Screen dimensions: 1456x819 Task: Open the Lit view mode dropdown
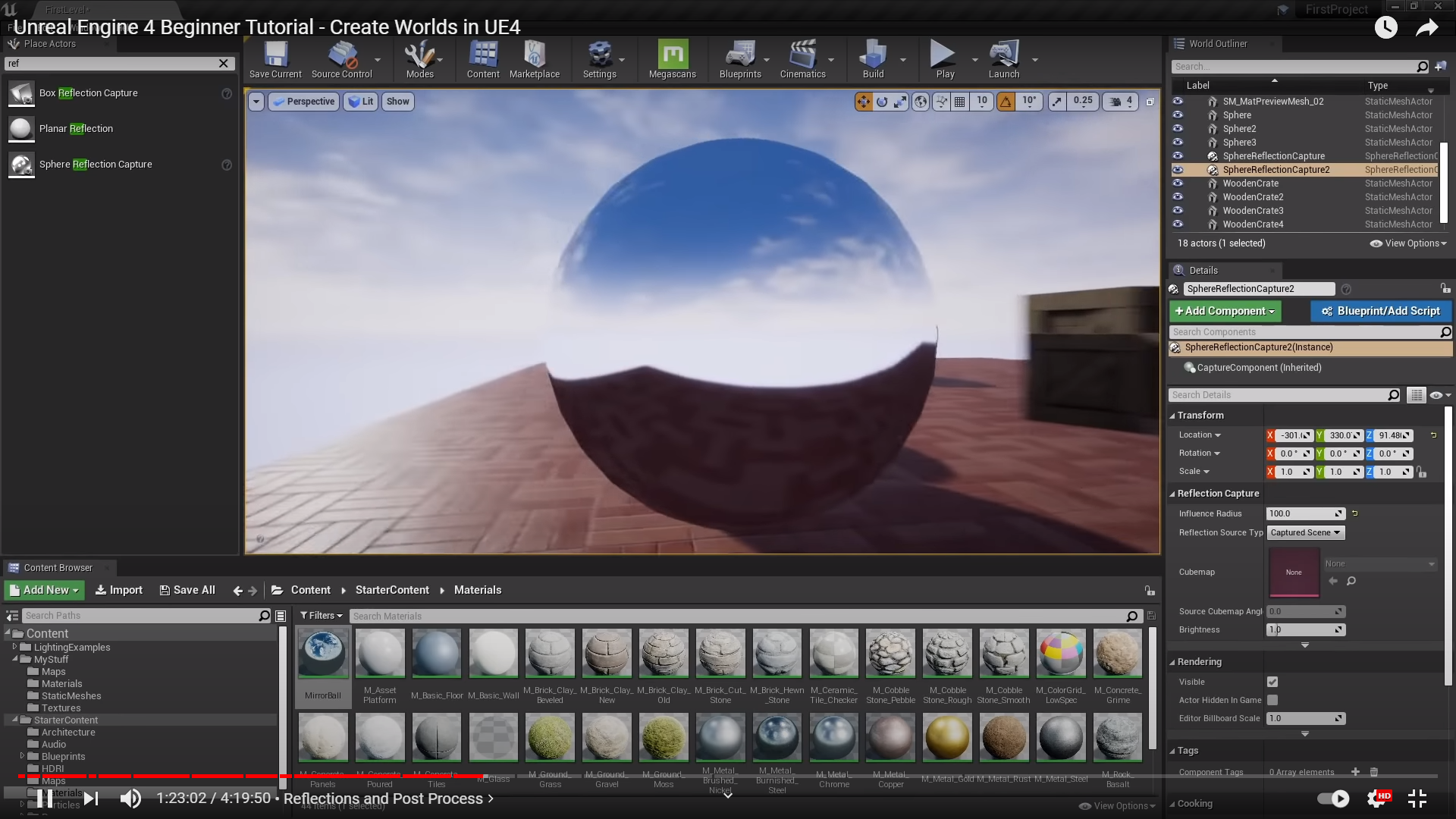click(x=361, y=102)
